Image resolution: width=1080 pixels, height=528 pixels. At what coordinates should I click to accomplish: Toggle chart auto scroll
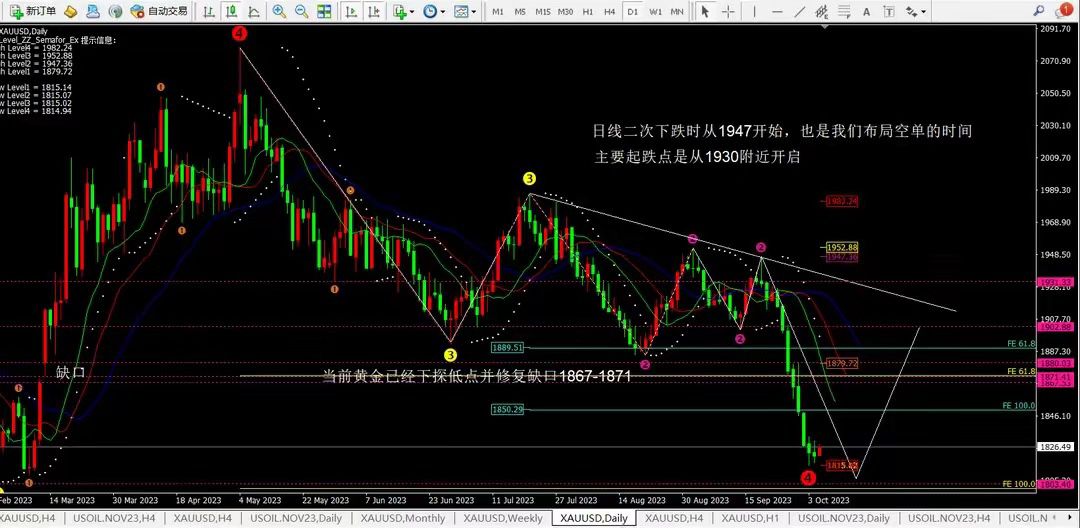[x=351, y=12]
